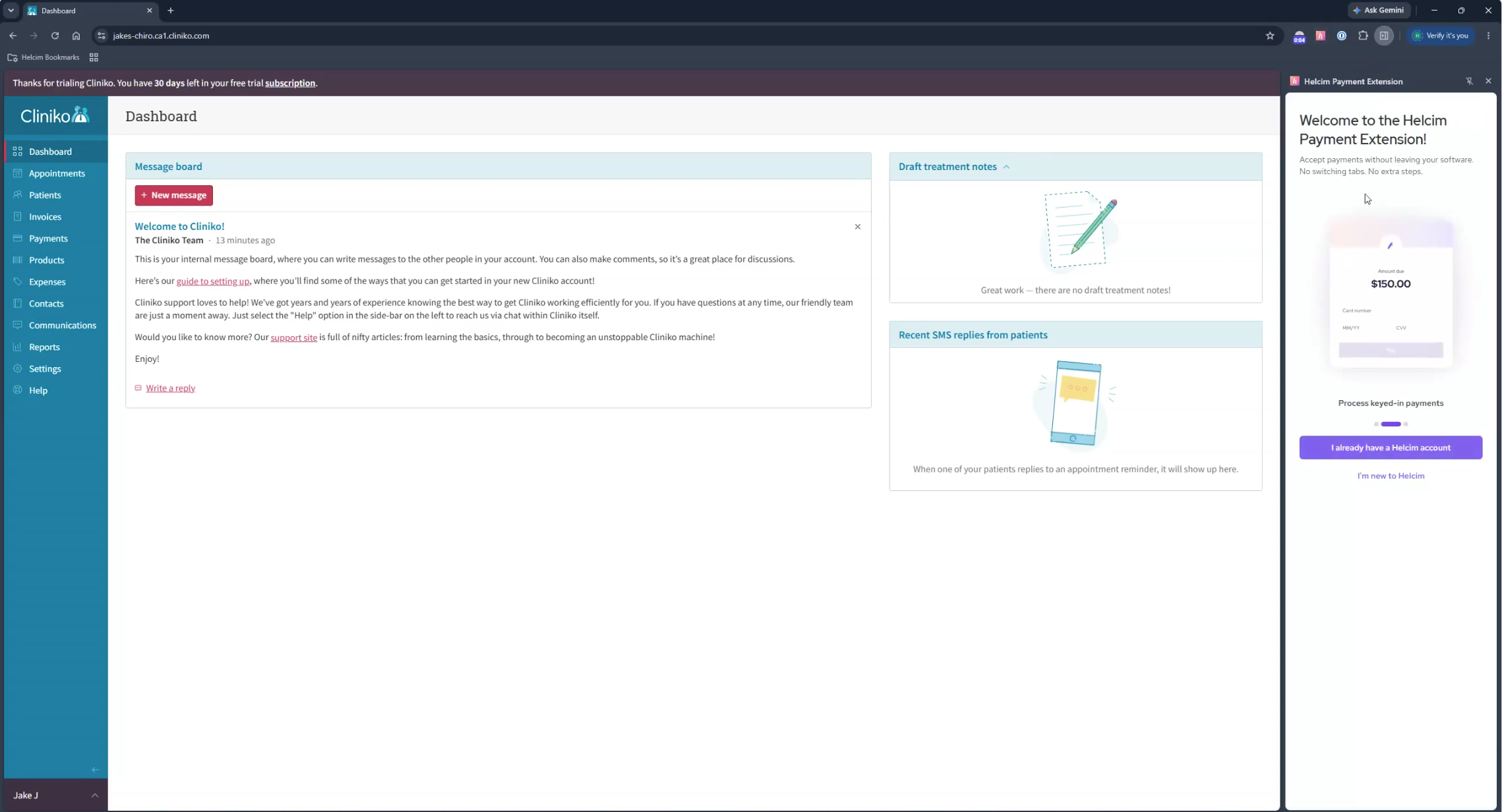Click the Cliniko logo
Viewport: 1502px width, 812px height.
tap(55, 115)
